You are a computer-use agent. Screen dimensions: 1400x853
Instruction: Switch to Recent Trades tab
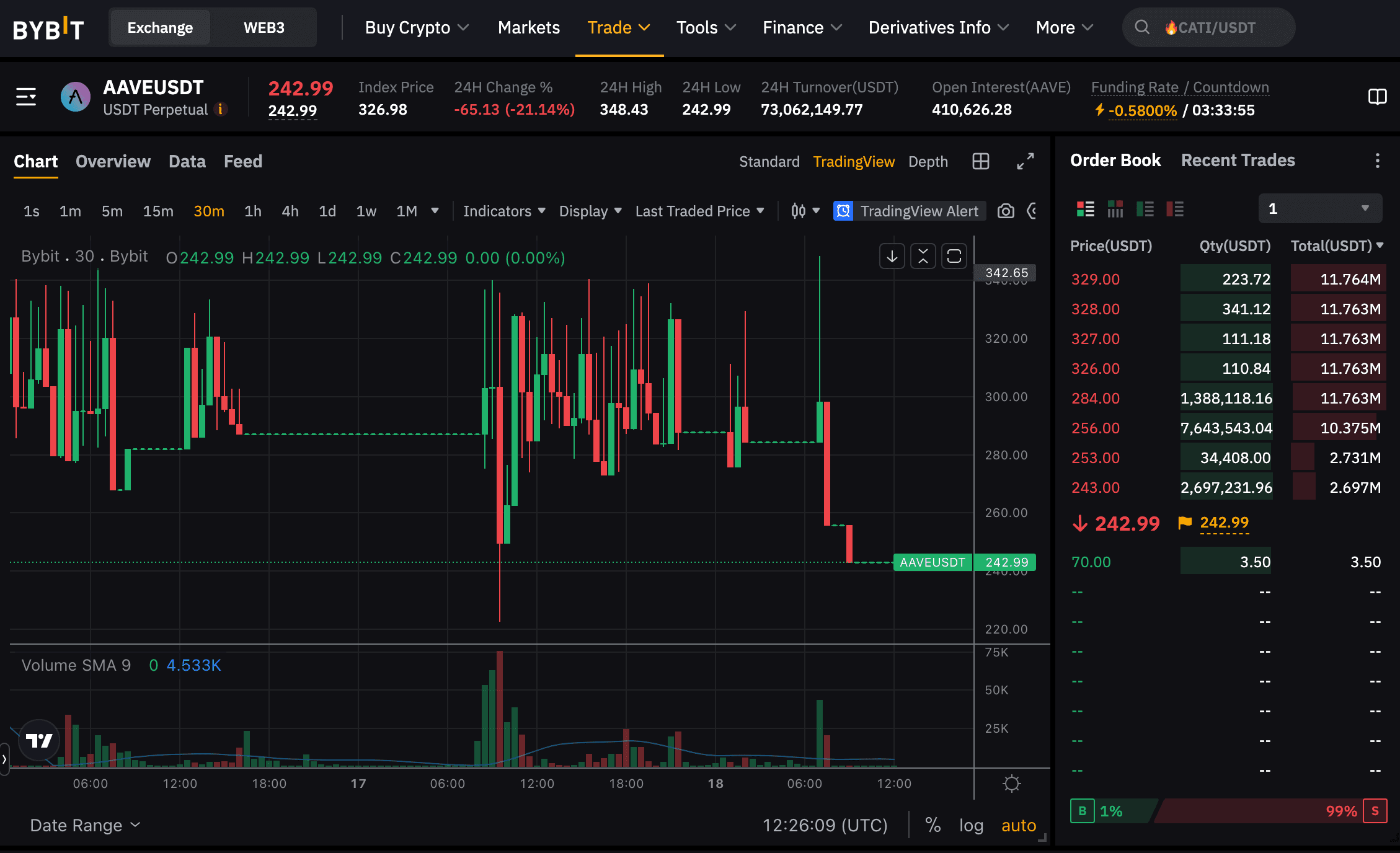click(x=1238, y=160)
